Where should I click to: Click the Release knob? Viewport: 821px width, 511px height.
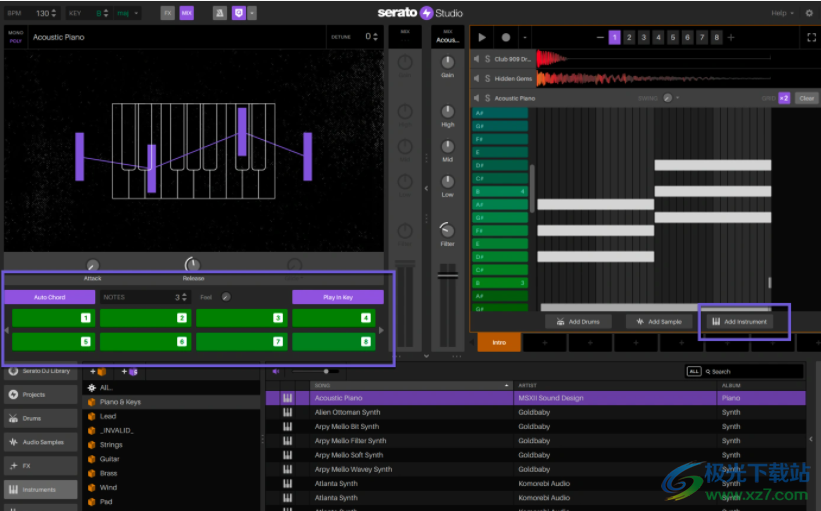pyautogui.click(x=192, y=264)
